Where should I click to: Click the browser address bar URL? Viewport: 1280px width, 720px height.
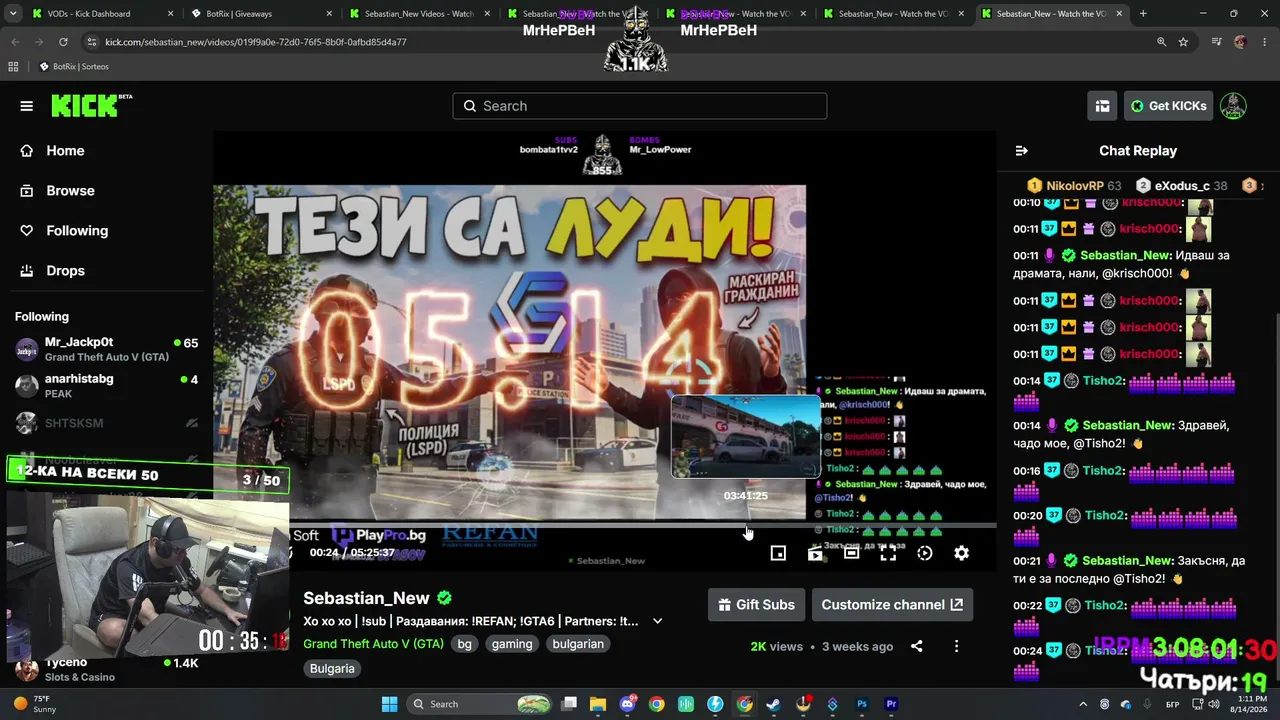pos(256,42)
